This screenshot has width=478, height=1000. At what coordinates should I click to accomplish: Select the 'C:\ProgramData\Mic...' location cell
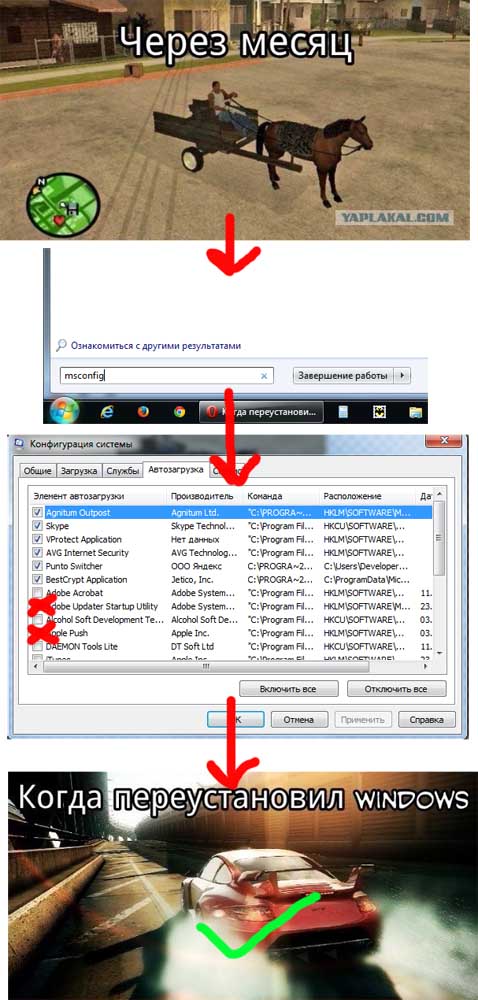pyautogui.click(x=365, y=580)
